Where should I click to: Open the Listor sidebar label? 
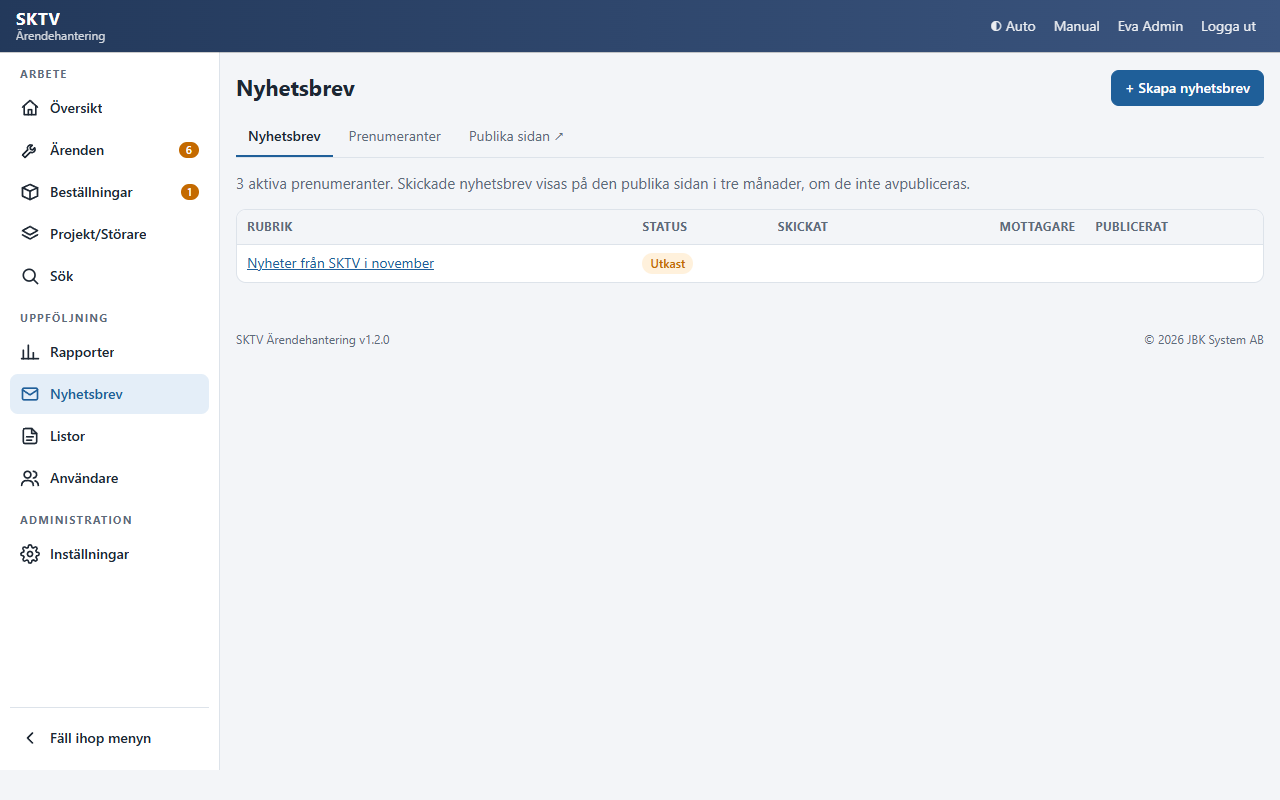67,436
